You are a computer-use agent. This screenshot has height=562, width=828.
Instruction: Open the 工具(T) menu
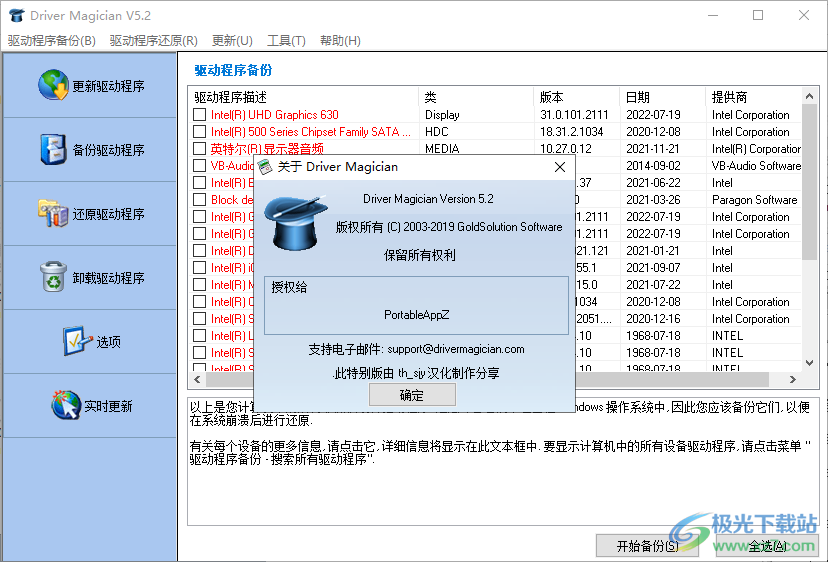click(286, 41)
